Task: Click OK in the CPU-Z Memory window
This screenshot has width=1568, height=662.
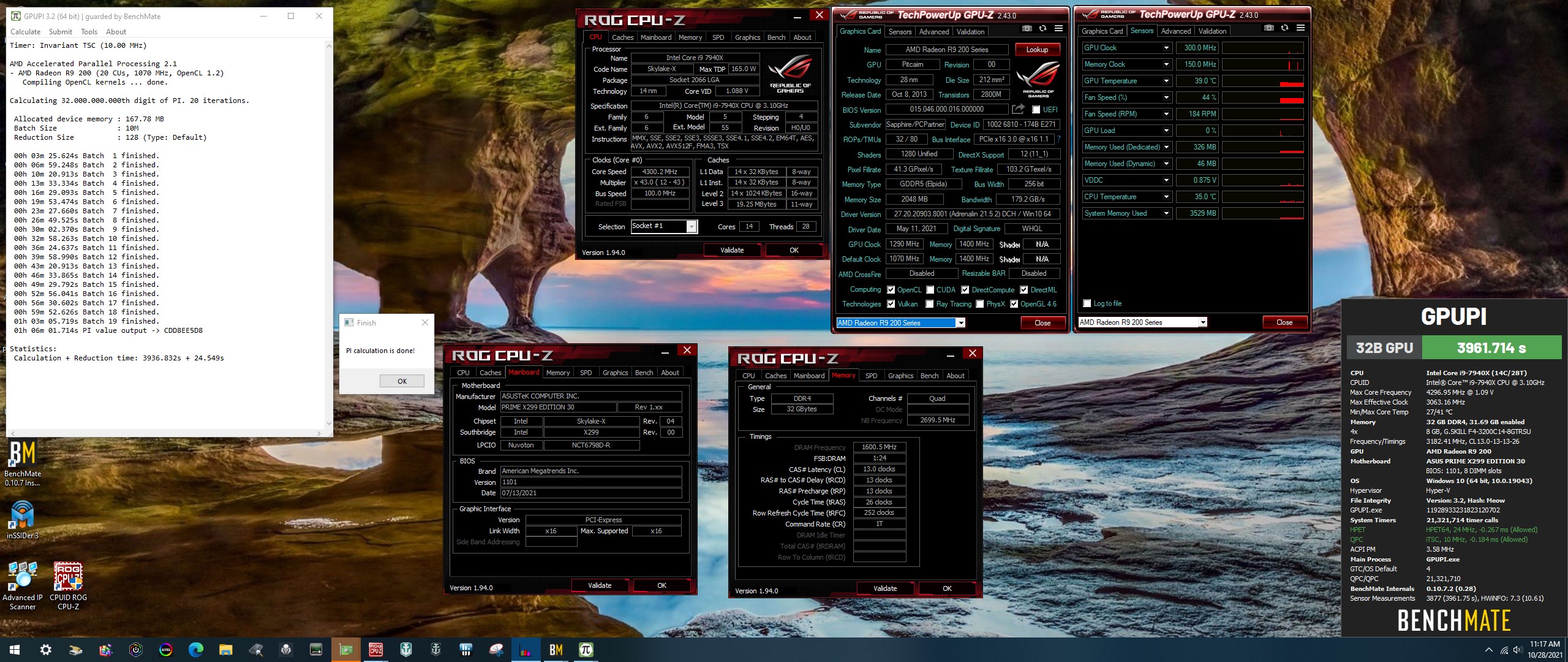Action: (947, 588)
